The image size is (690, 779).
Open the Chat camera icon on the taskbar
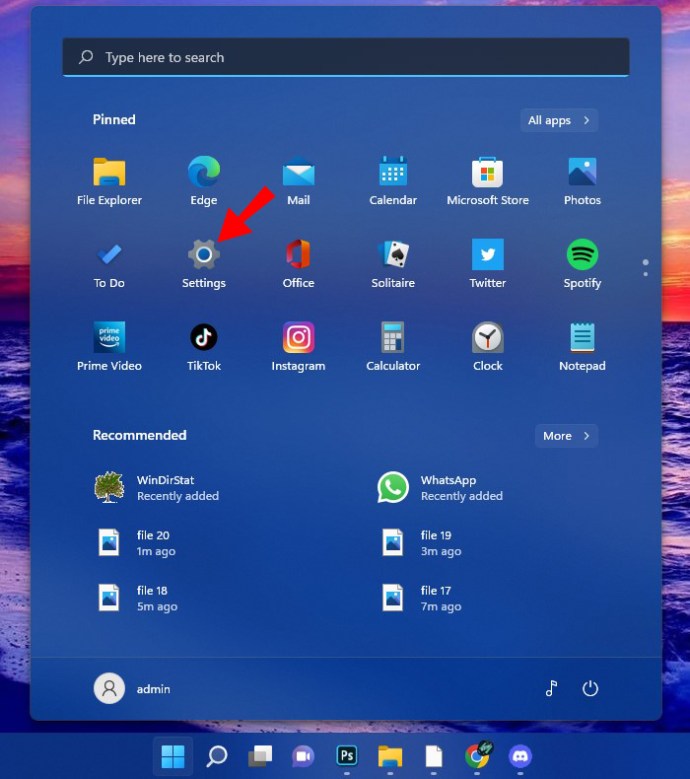304,756
